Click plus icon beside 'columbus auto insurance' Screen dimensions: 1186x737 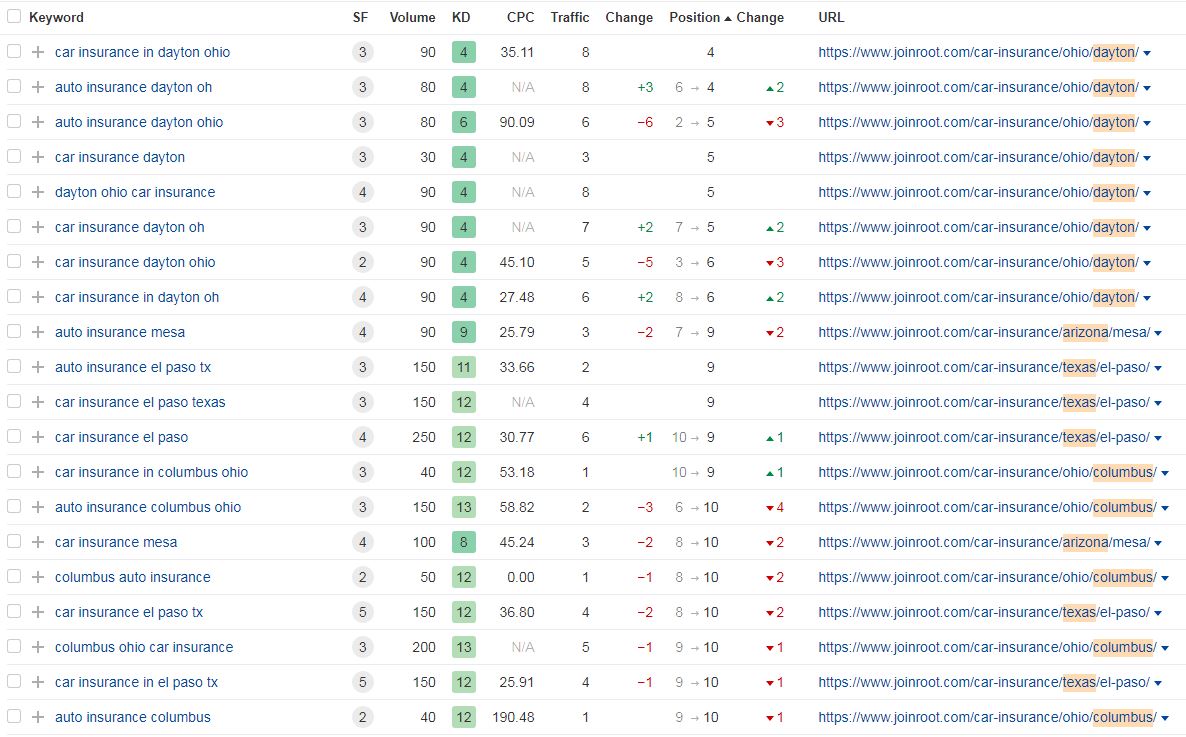[38, 577]
